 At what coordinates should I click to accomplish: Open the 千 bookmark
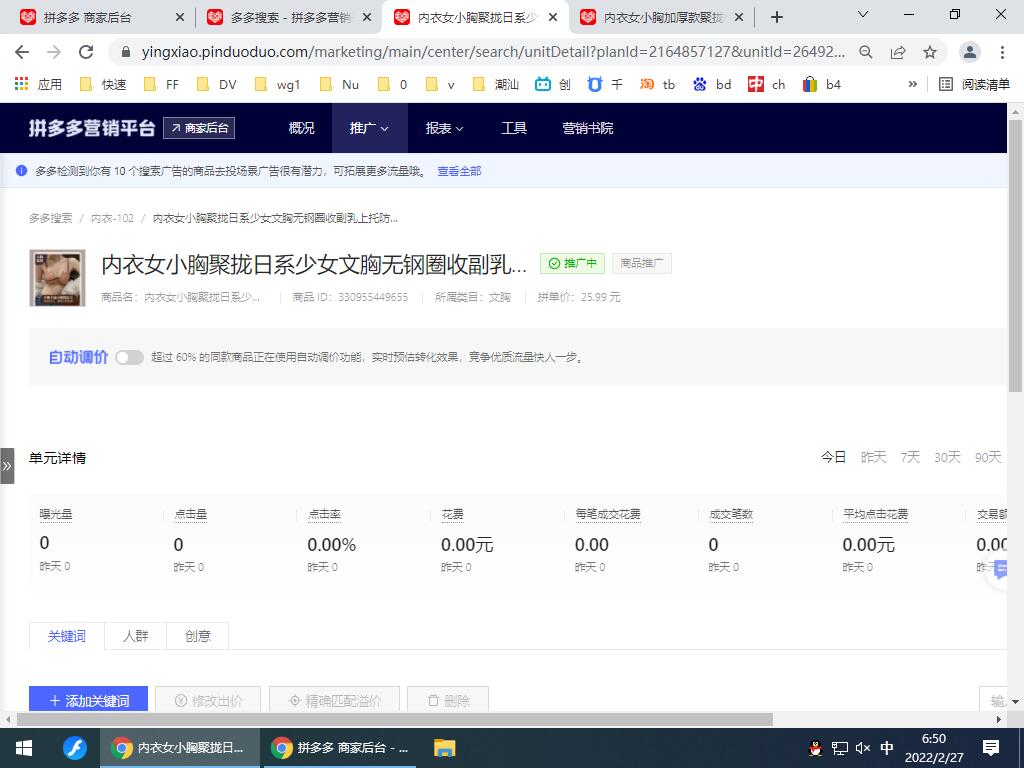coord(605,84)
